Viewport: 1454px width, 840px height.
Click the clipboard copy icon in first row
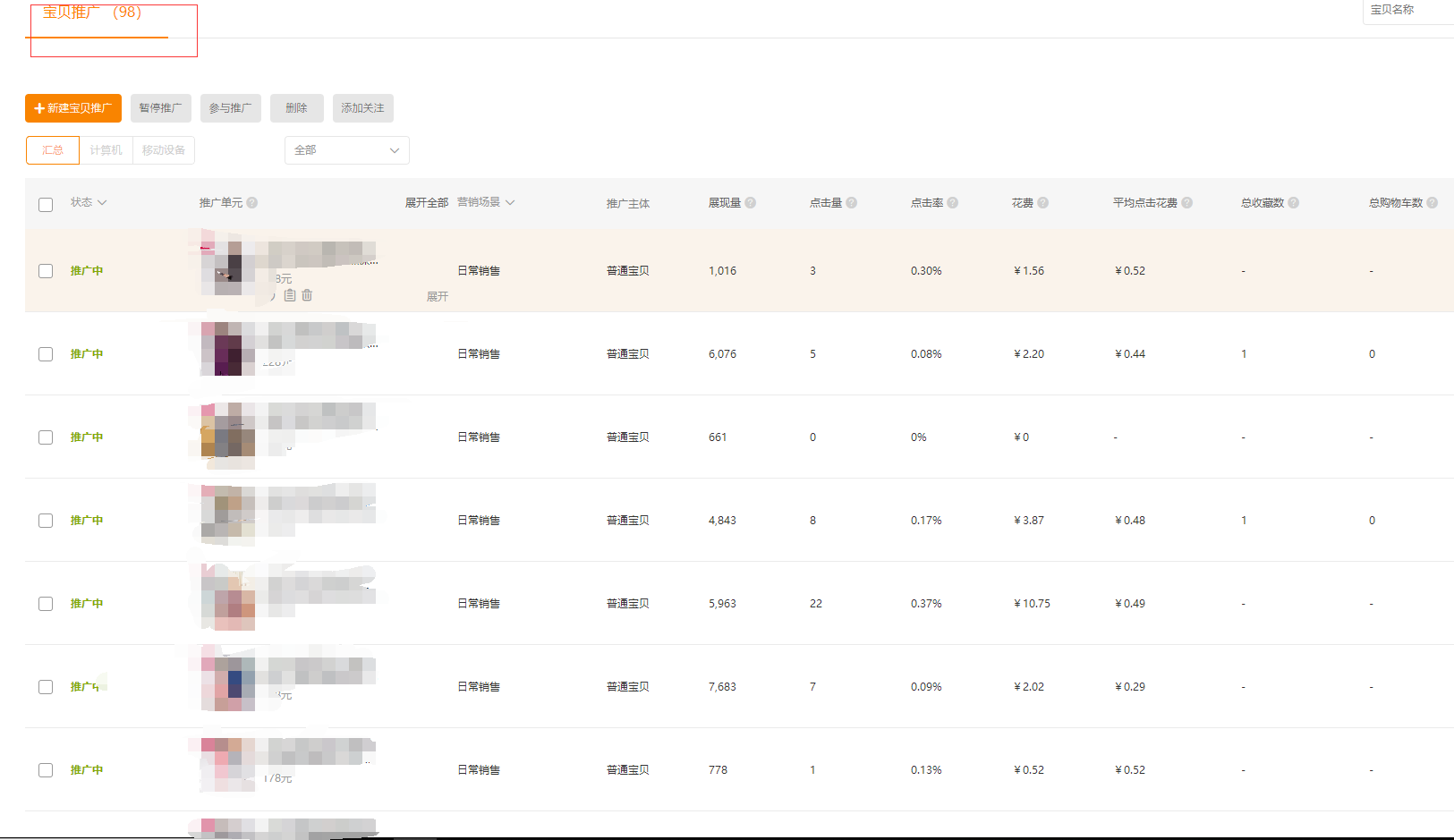(x=290, y=295)
